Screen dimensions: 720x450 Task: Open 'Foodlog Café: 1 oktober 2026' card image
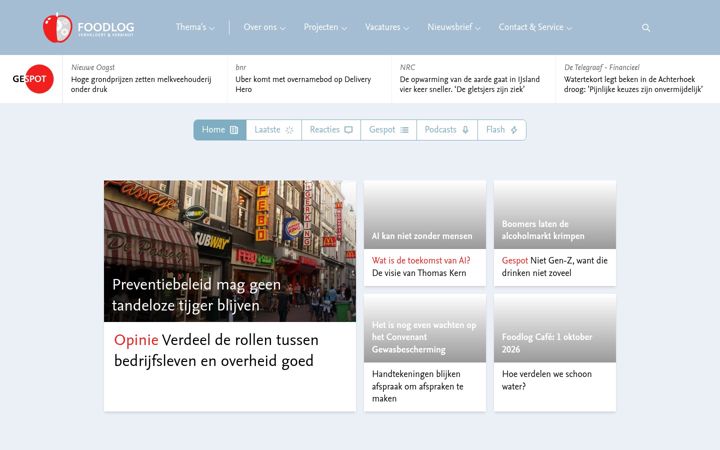pyautogui.click(x=555, y=328)
